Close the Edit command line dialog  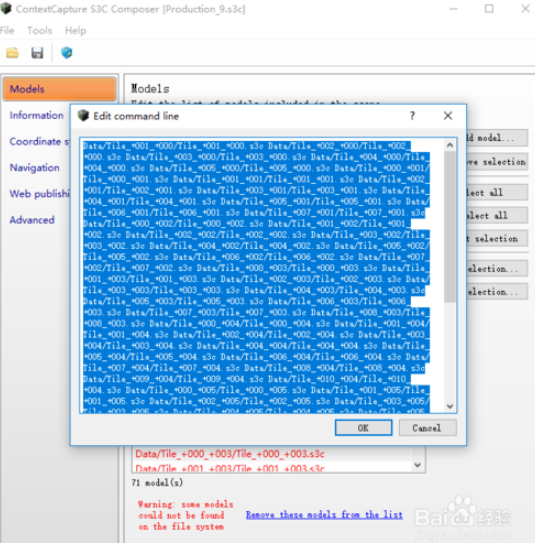click(448, 116)
